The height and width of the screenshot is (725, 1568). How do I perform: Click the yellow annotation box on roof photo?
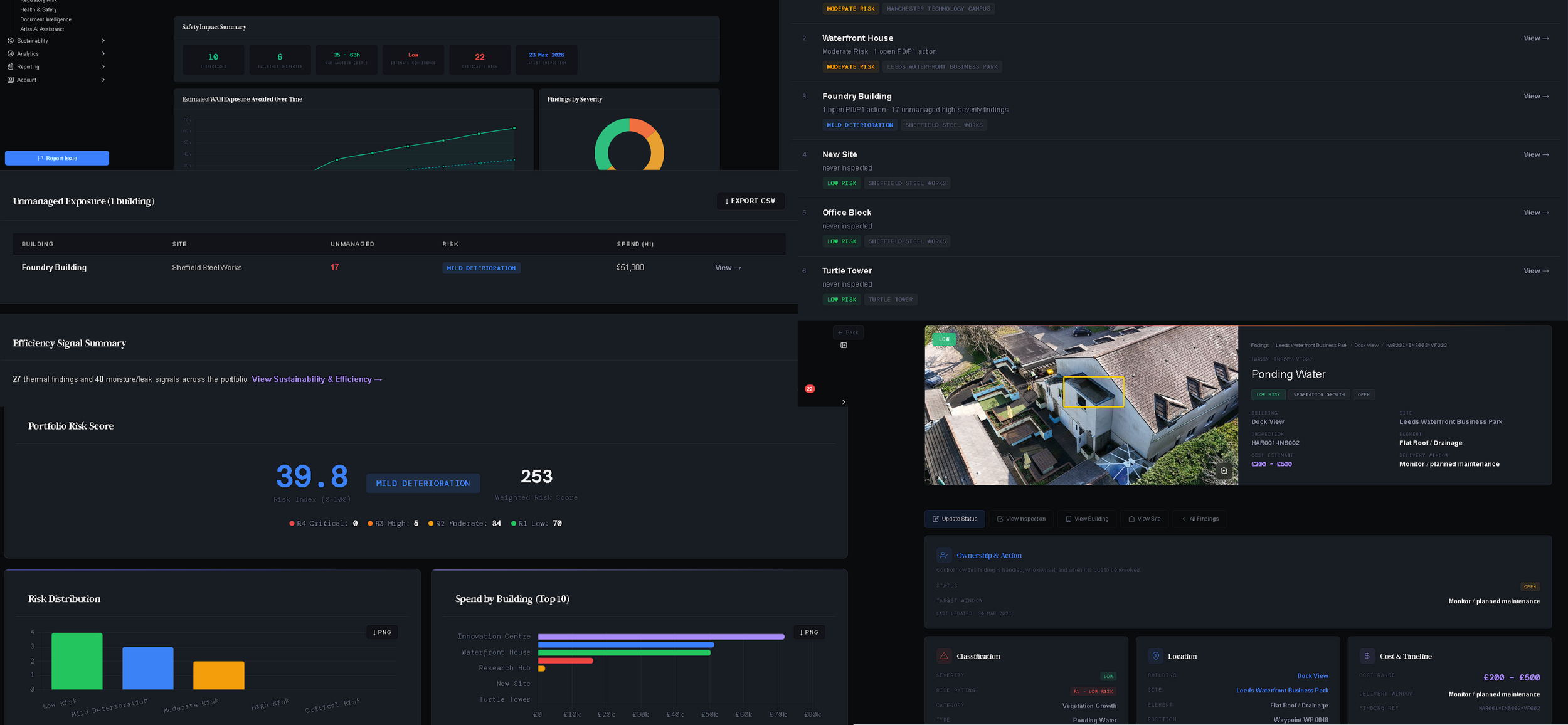[x=1093, y=392]
